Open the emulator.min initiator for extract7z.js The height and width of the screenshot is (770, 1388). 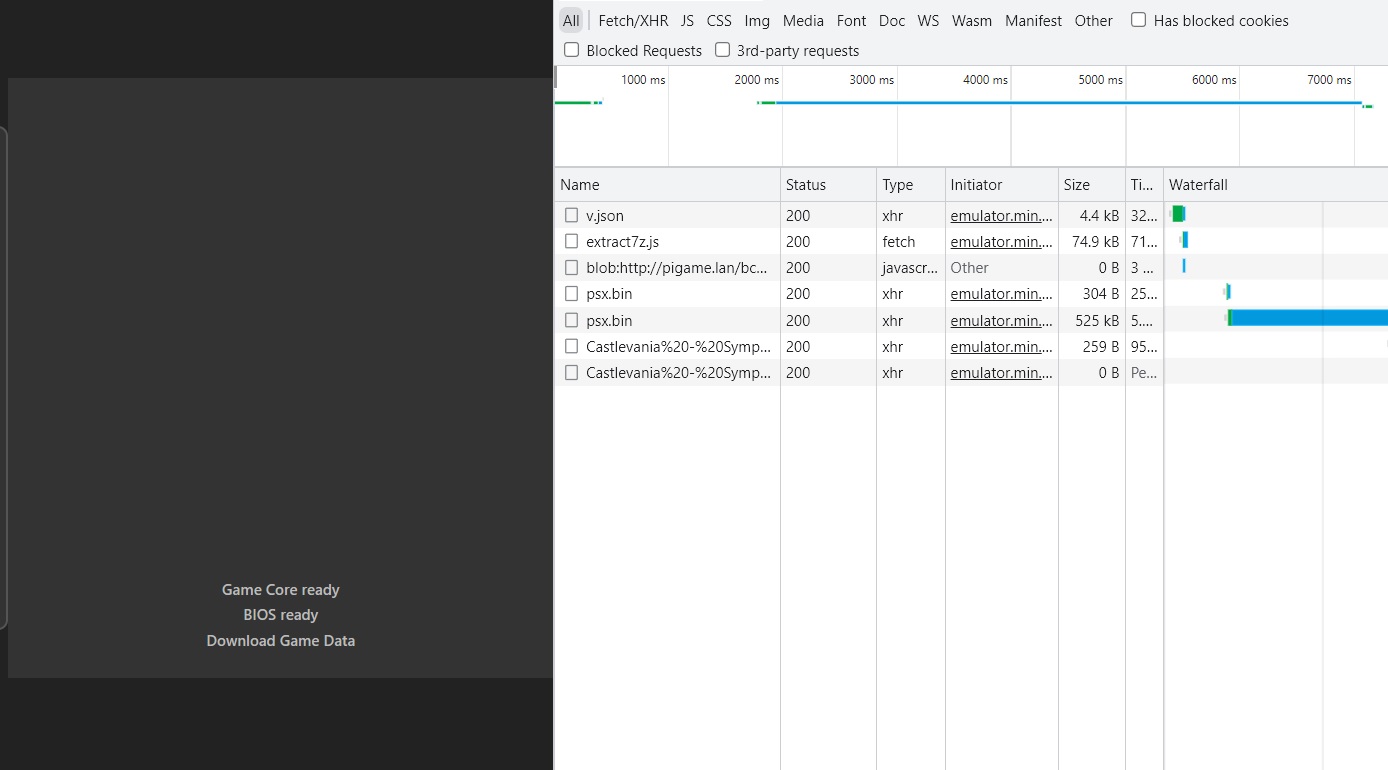pos(1001,241)
